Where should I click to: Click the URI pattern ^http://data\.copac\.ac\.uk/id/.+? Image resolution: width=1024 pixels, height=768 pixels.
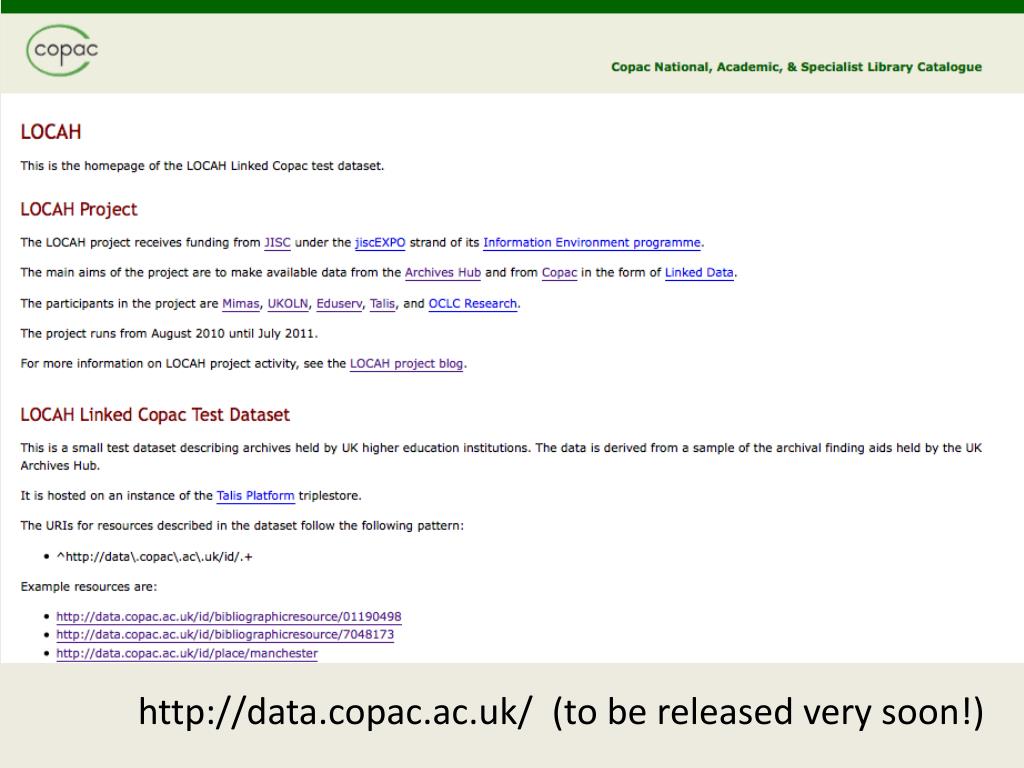click(x=154, y=557)
